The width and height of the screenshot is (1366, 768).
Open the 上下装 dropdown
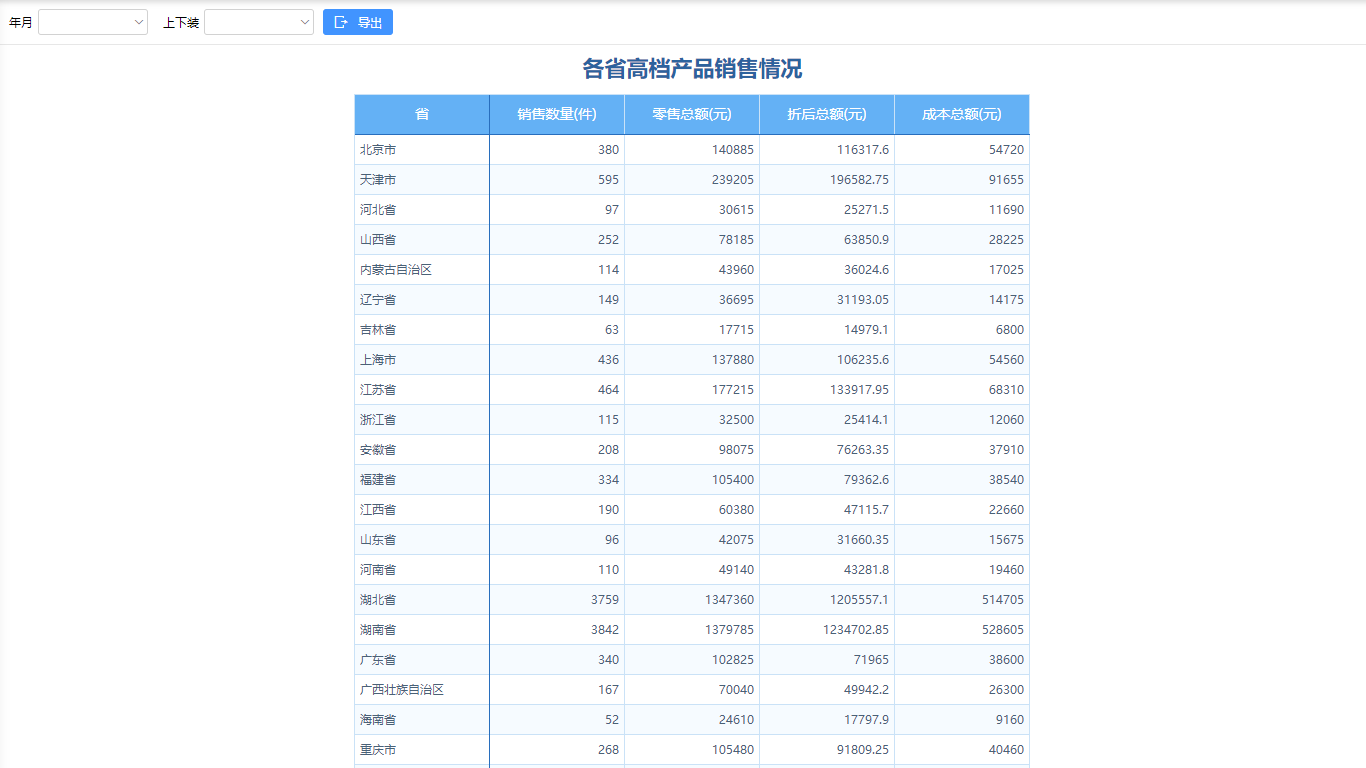tap(258, 21)
